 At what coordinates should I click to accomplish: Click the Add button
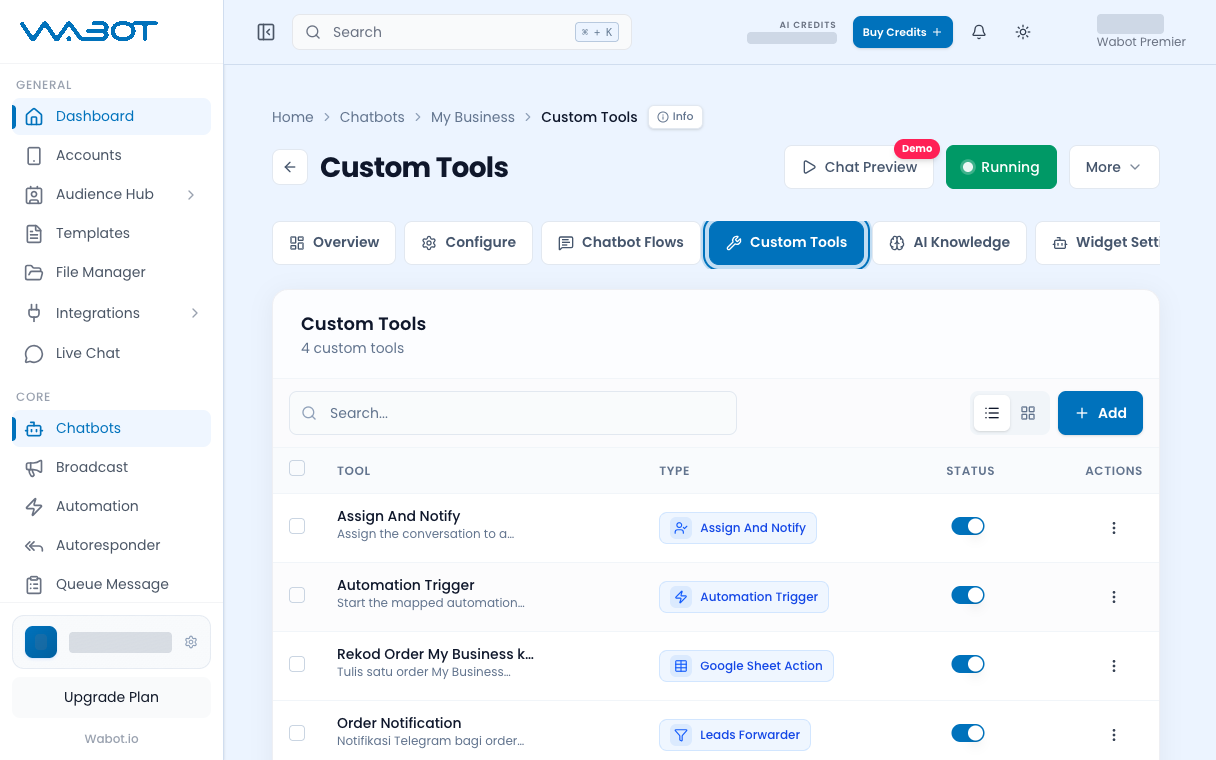tap(1100, 413)
